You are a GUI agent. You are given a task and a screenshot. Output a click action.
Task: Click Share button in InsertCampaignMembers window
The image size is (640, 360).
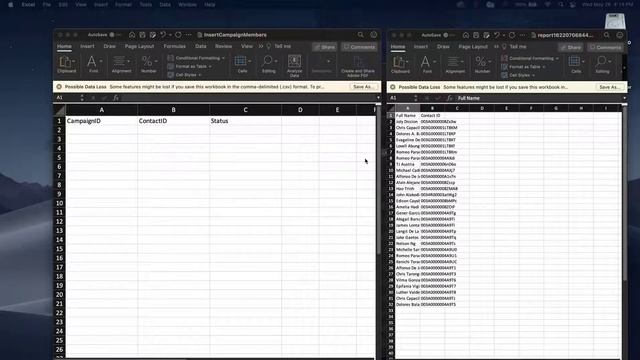[x=324, y=47]
